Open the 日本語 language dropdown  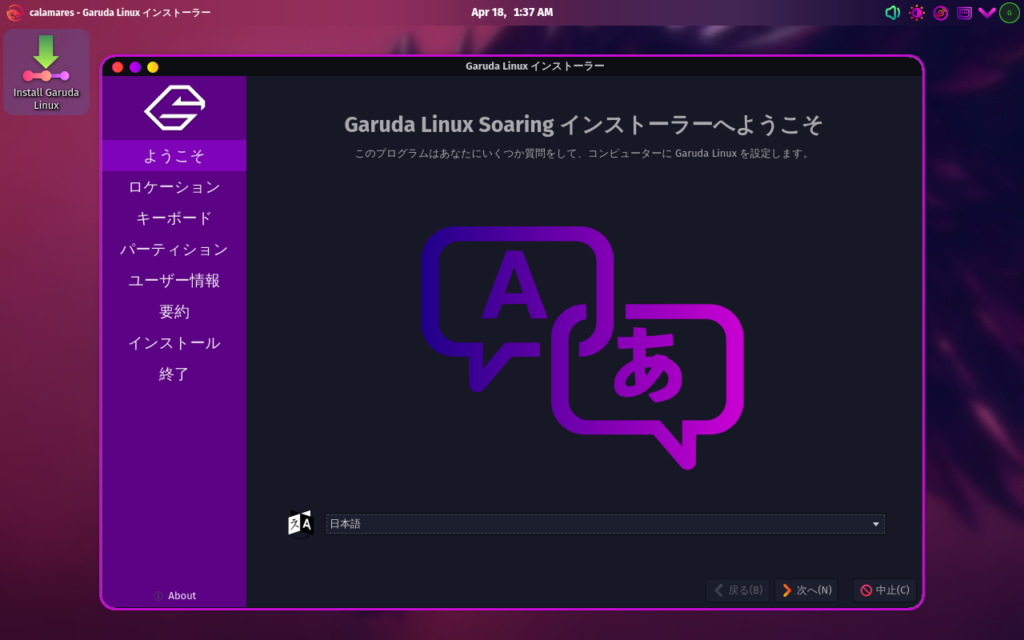click(x=605, y=524)
